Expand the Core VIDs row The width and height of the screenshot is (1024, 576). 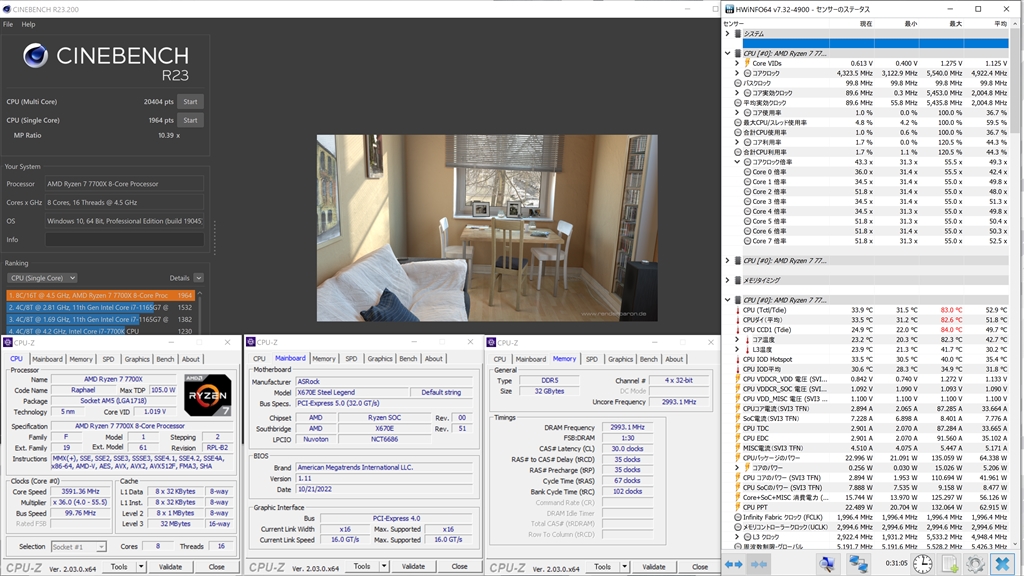[x=737, y=63]
